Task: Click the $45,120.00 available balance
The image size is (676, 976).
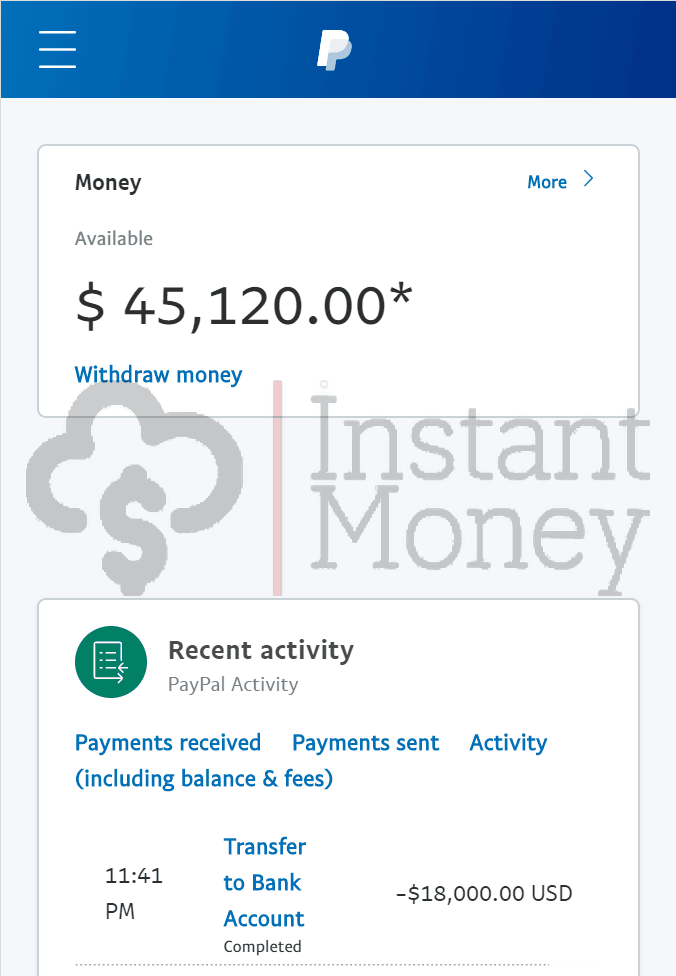Action: click(243, 306)
